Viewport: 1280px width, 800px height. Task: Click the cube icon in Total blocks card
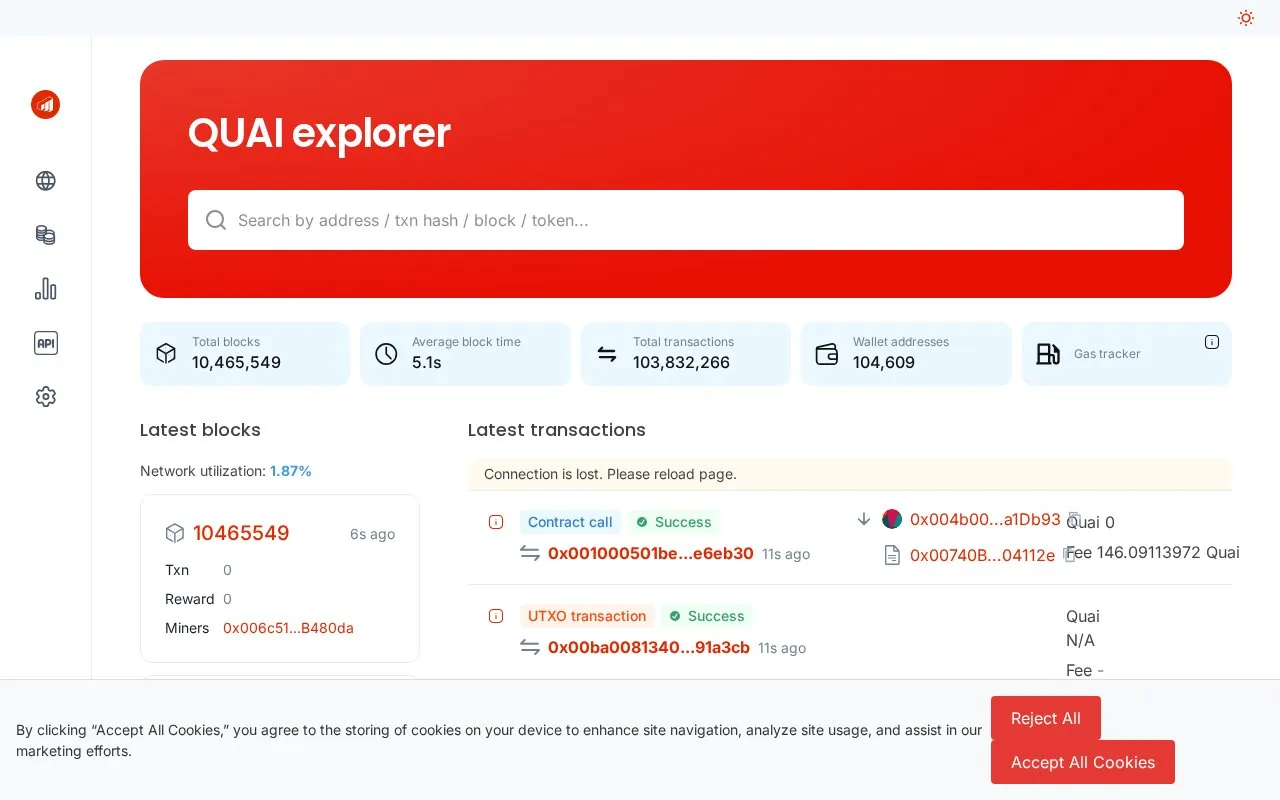coord(166,354)
